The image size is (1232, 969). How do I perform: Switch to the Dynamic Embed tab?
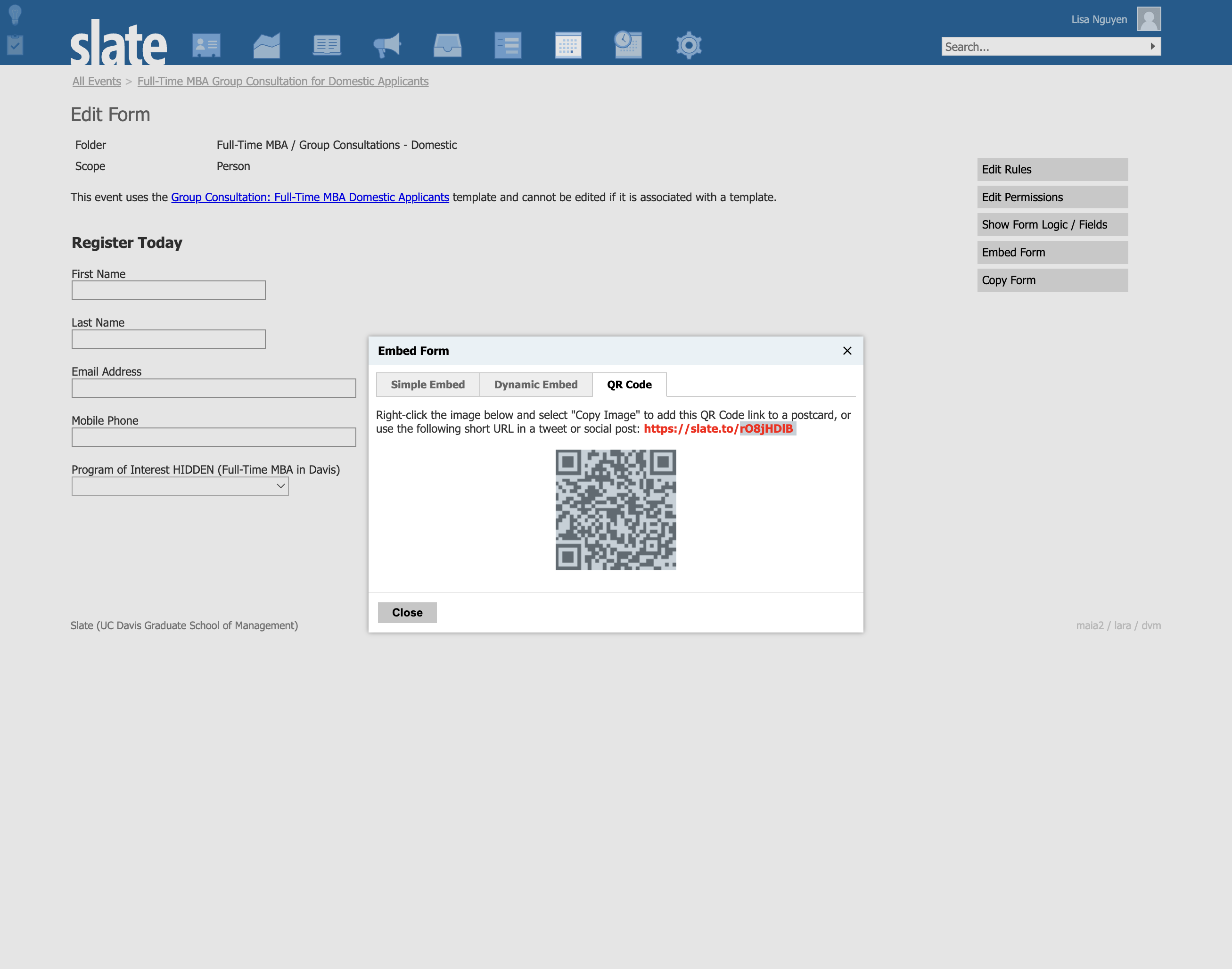point(536,385)
